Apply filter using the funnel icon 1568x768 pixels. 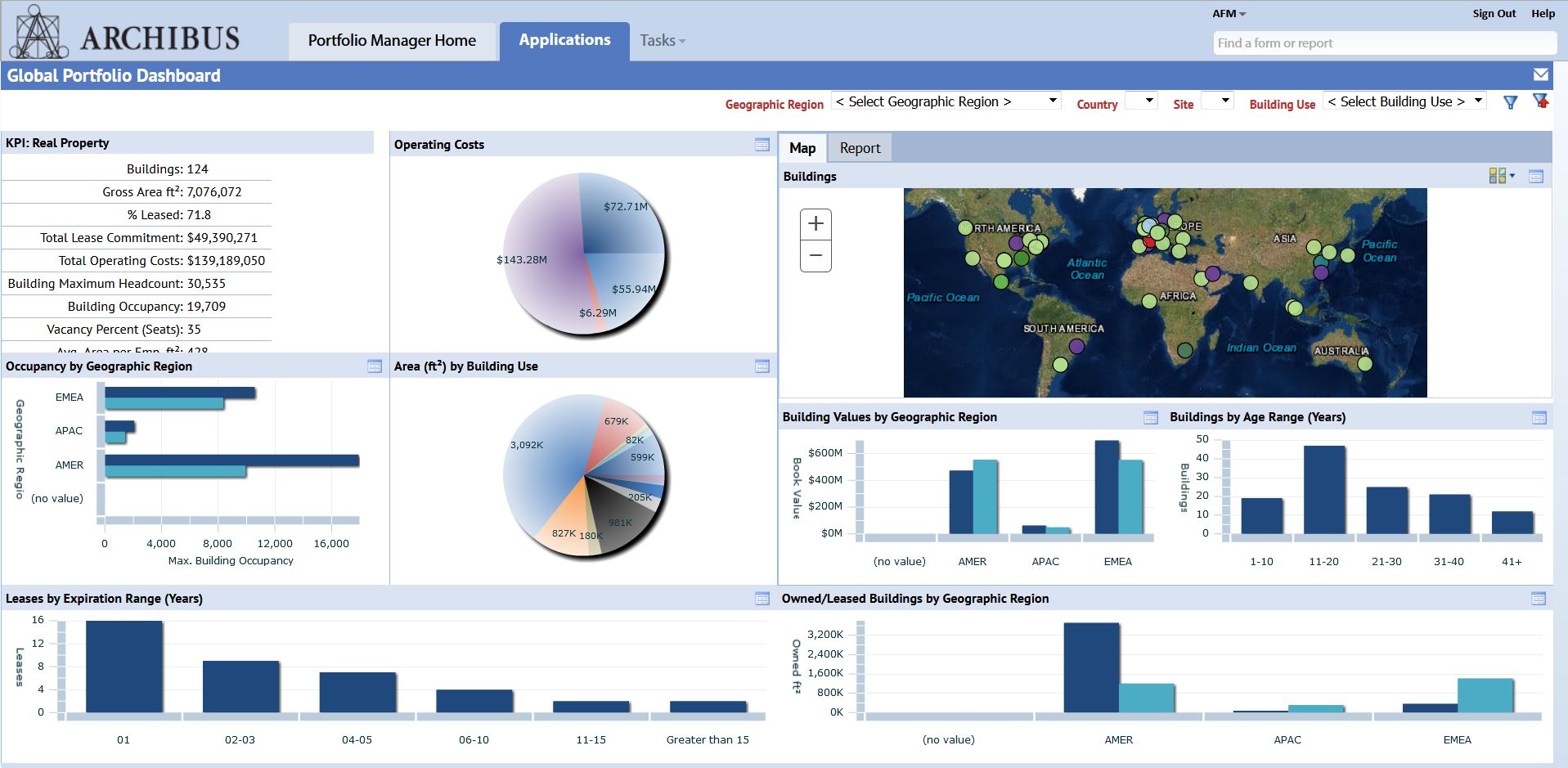point(1510,102)
